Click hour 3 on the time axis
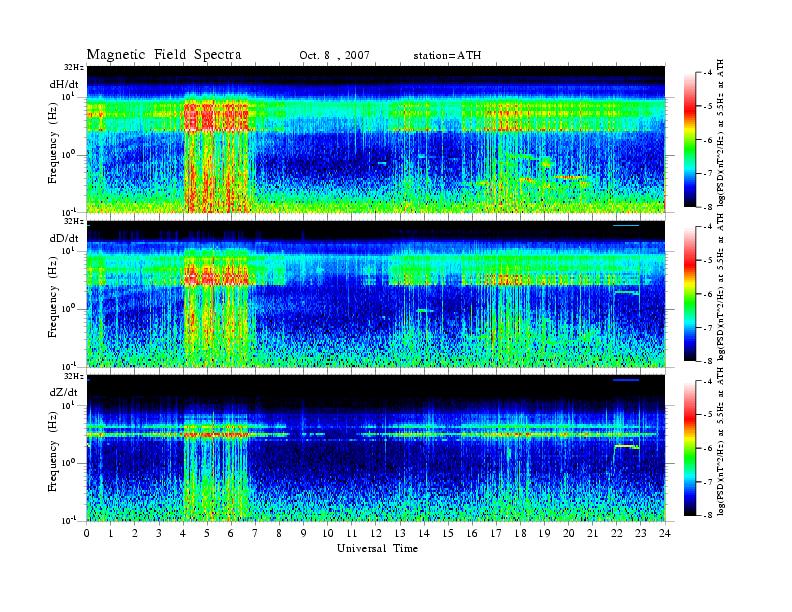 coord(159,534)
